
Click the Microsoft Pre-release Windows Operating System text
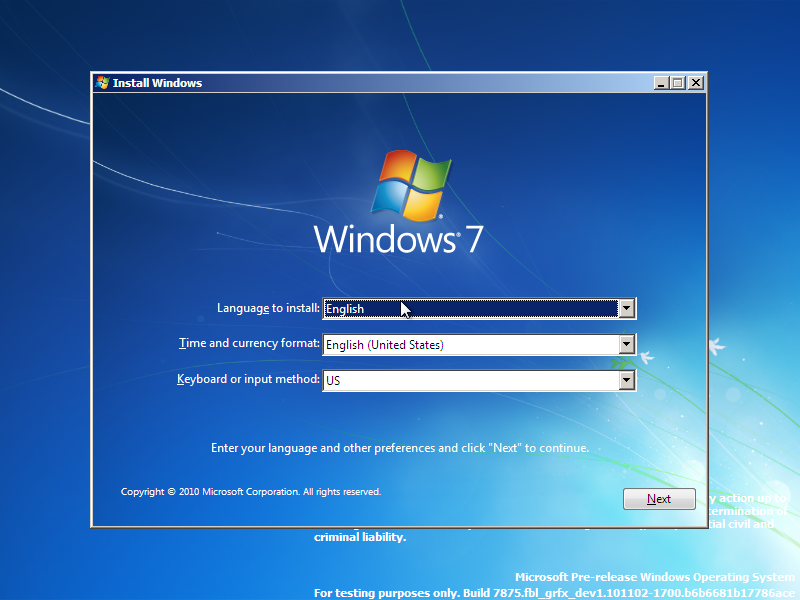tap(655, 577)
